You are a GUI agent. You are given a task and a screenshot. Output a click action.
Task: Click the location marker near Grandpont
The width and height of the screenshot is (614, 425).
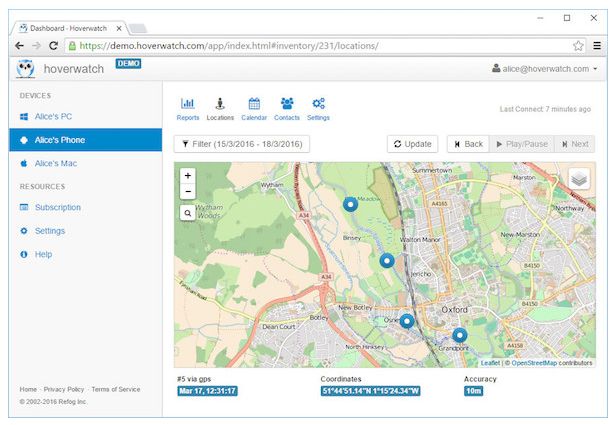[x=459, y=335]
